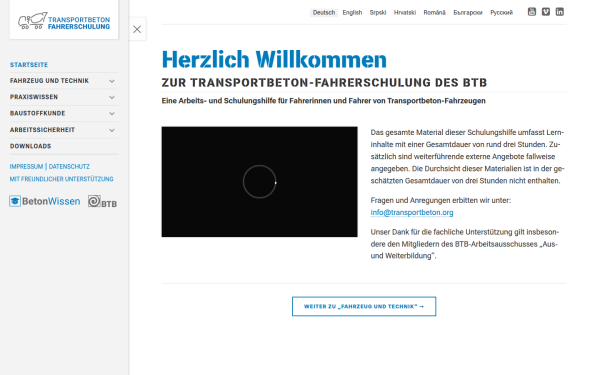Viewport: 600px width, 375px height.
Task: Switch language to Deutsch
Action: pyautogui.click(x=324, y=12)
